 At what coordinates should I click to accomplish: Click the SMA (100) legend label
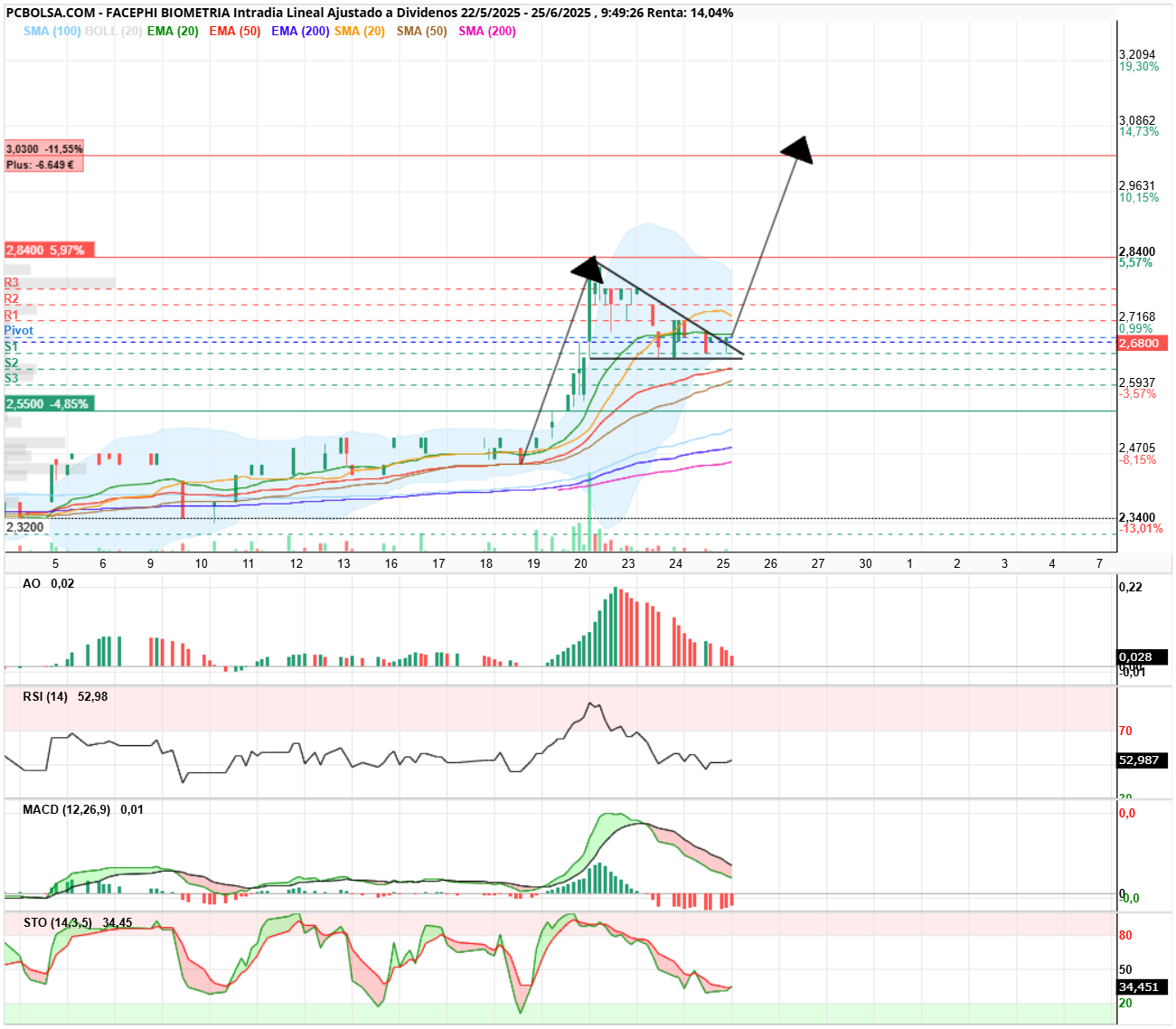52,31
